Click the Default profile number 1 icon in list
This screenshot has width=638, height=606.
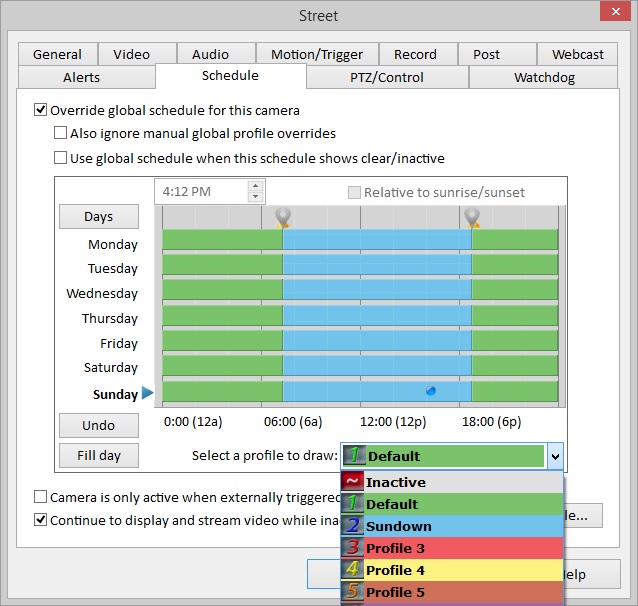pyautogui.click(x=352, y=504)
